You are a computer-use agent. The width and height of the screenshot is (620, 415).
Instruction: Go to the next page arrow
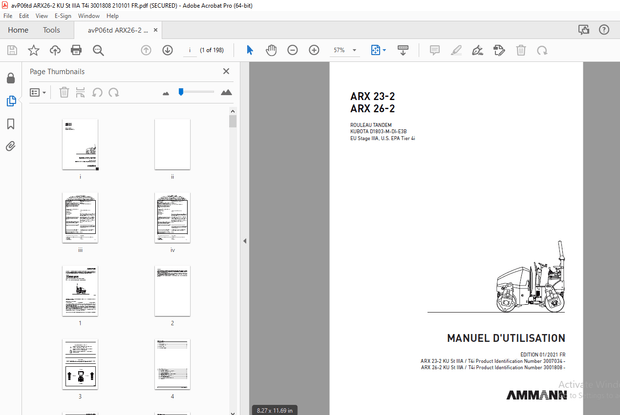click(x=167, y=50)
